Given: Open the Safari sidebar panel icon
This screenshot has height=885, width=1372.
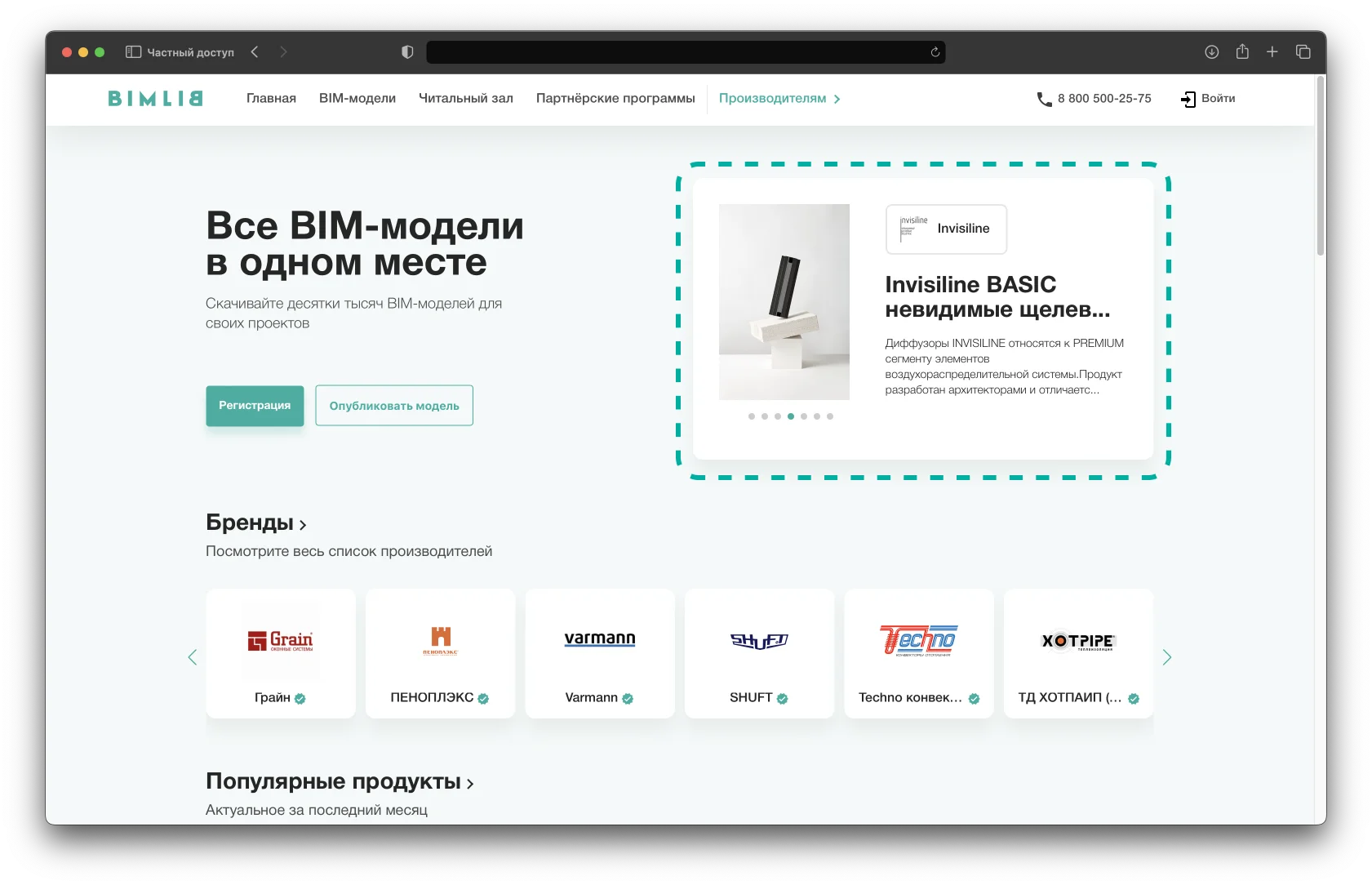Looking at the screenshot, I should coord(133,51).
